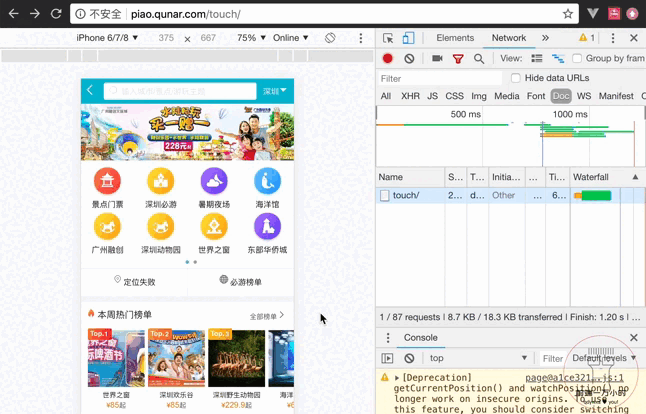Expand the Deprecation warning message
The height and width of the screenshot is (414, 646).
[397, 378]
